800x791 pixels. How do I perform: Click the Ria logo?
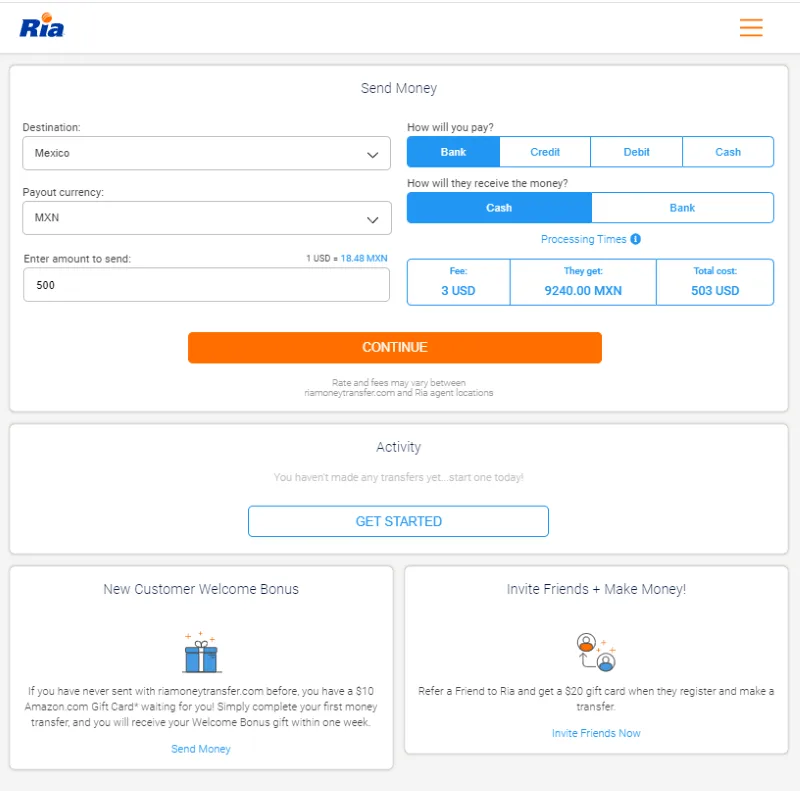pos(39,27)
